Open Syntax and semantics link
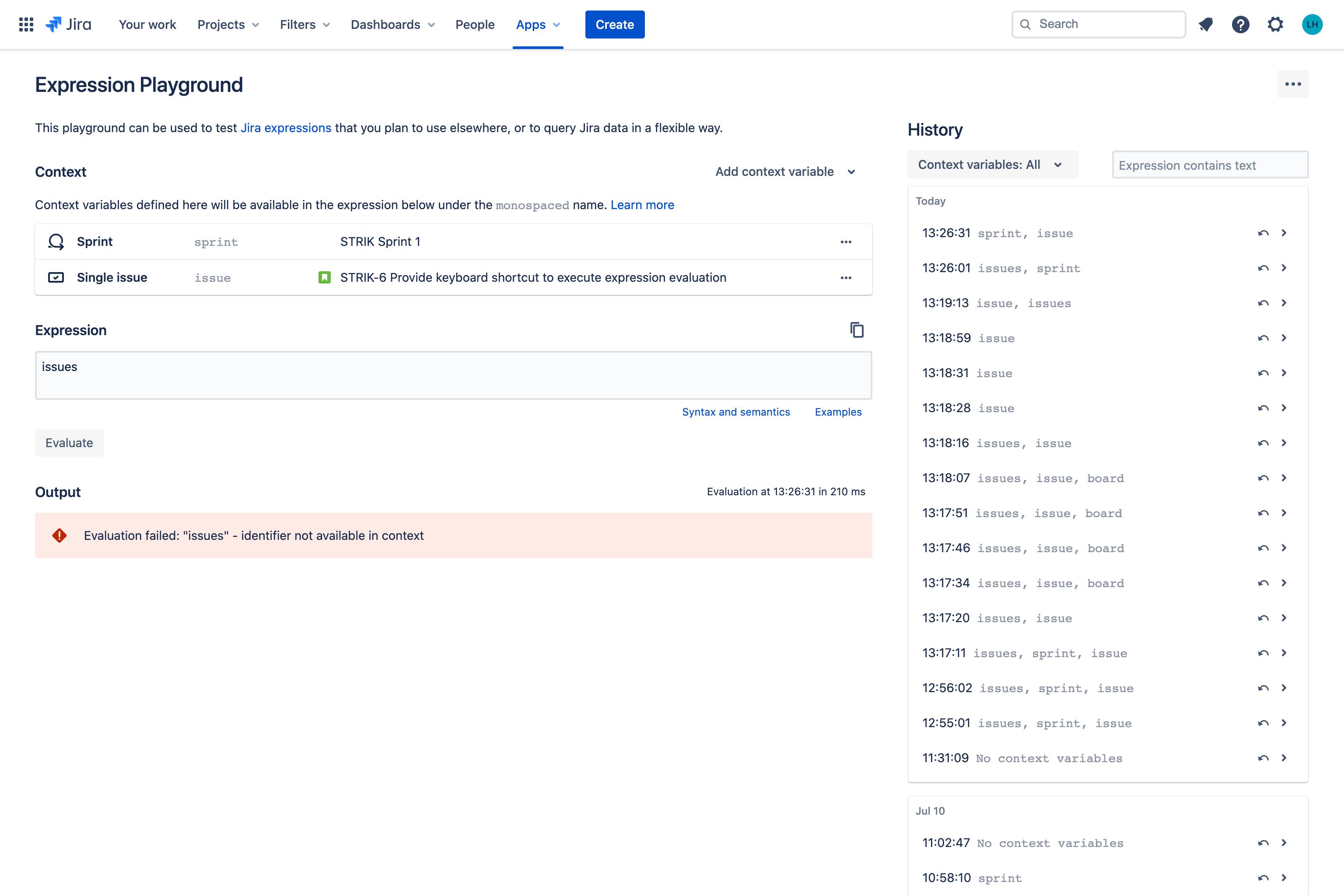Viewport: 1344px width, 896px height. [735, 412]
